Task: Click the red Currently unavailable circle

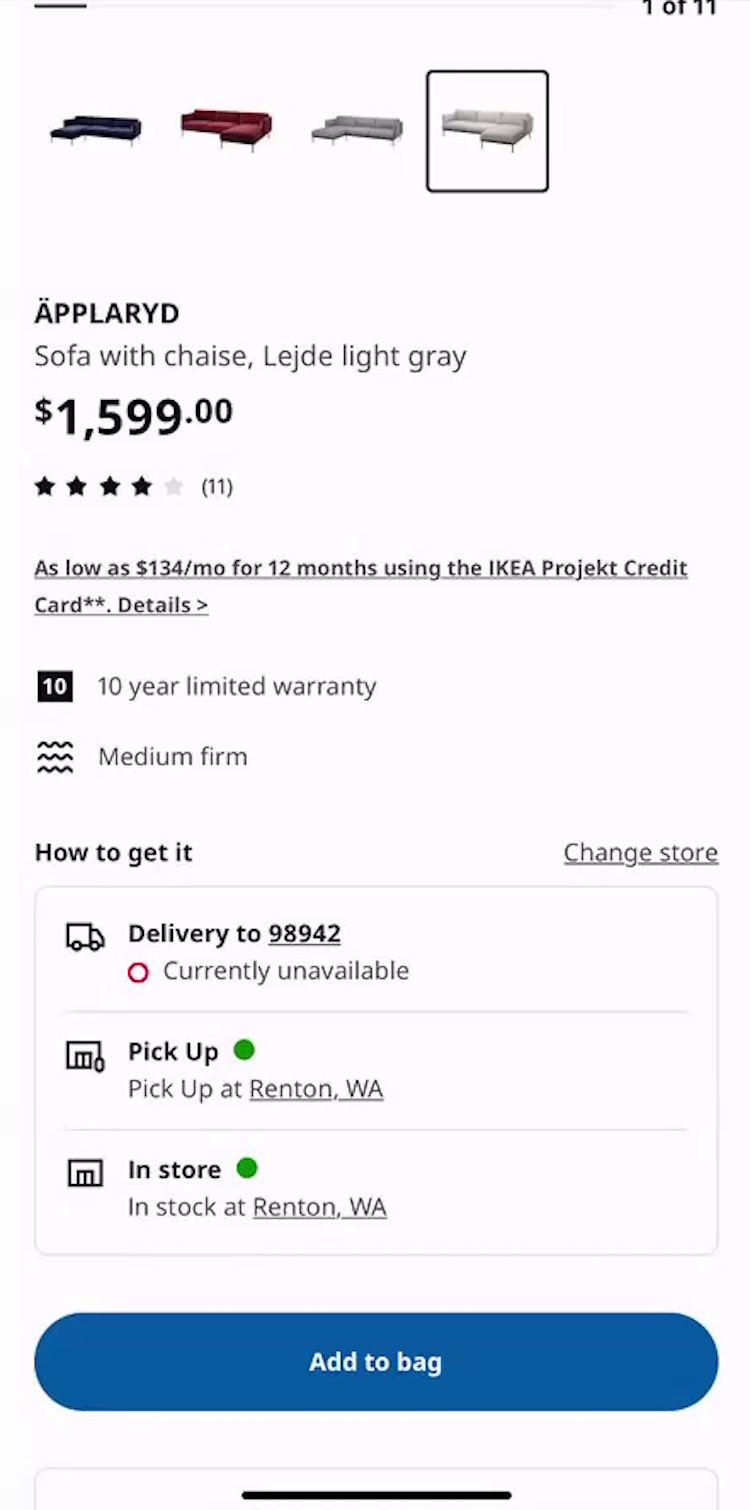Action: [x=138, y=972]
